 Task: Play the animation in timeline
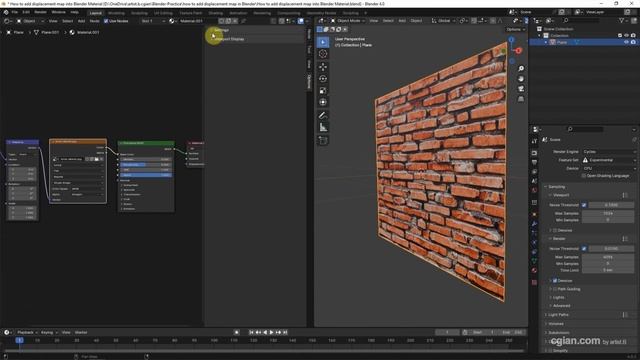[271, 332]
